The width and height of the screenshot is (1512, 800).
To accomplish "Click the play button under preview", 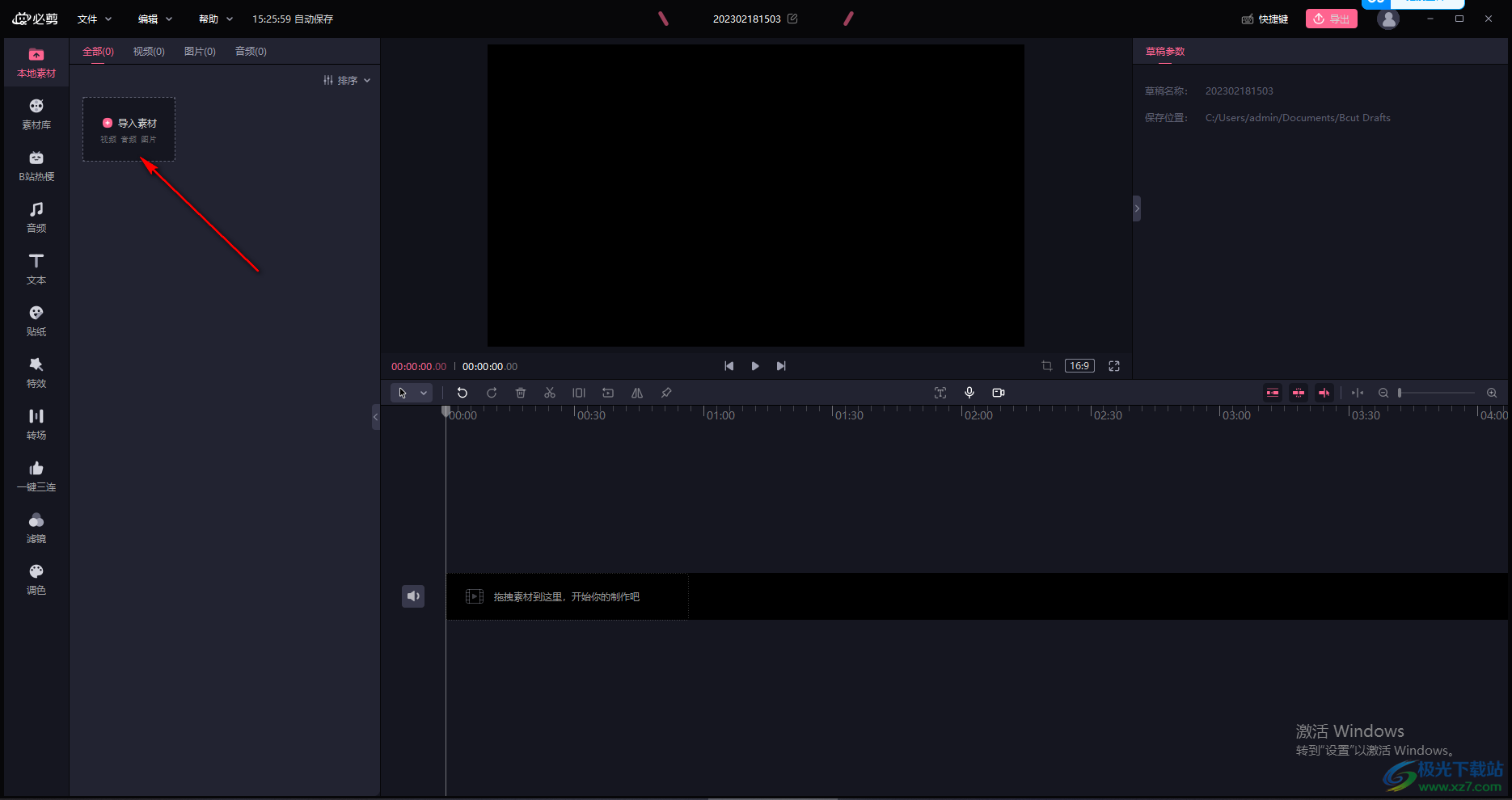I will [x=755, y=366].
